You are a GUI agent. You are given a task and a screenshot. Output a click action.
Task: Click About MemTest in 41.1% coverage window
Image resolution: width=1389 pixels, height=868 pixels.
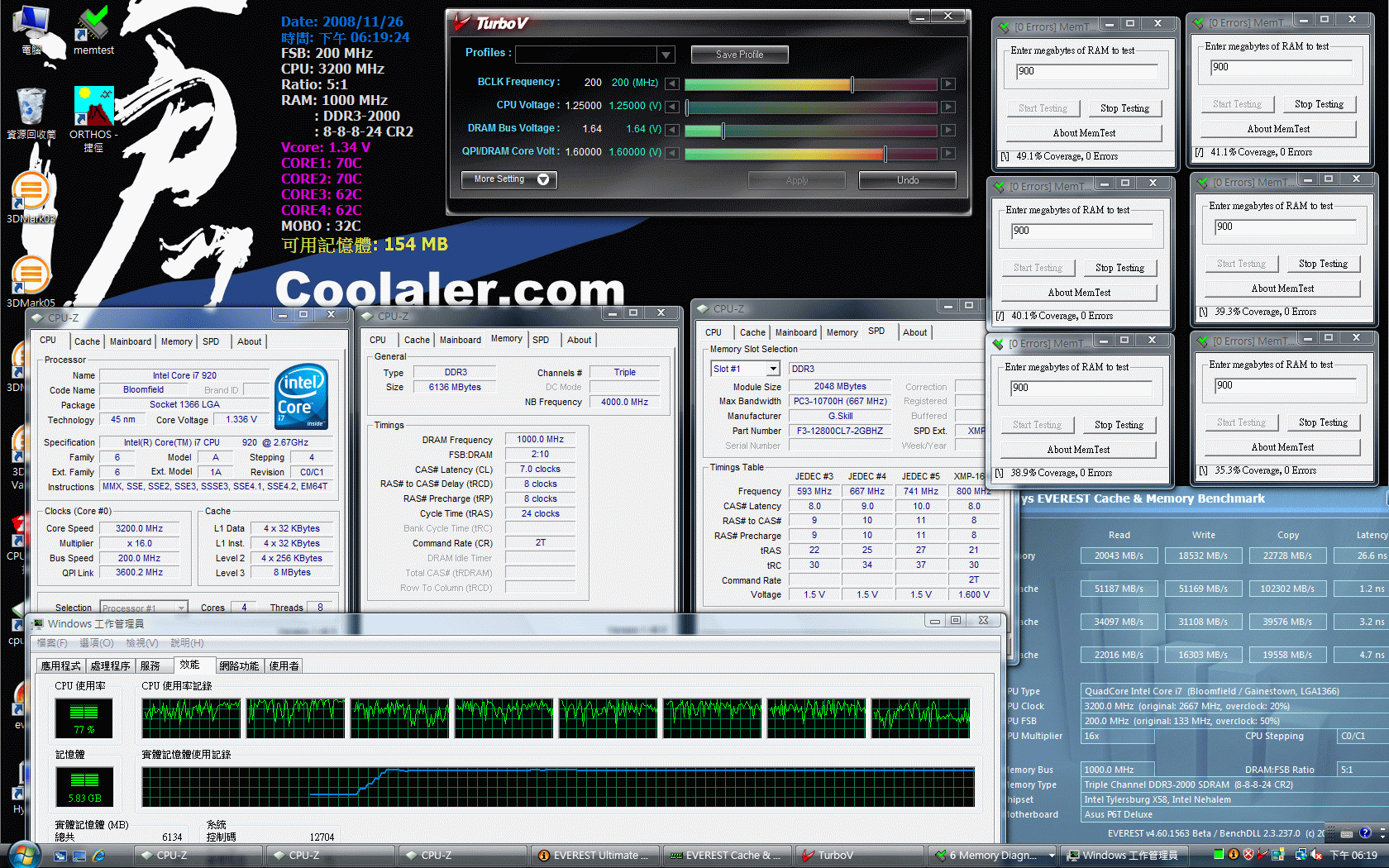[1278, 129]
